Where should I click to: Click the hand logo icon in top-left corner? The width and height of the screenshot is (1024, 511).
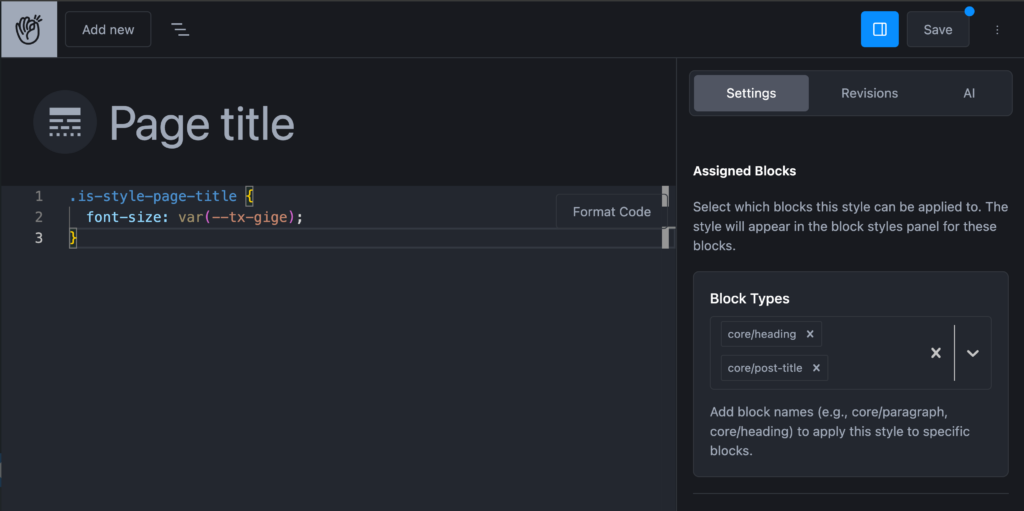tap(29, 29)
